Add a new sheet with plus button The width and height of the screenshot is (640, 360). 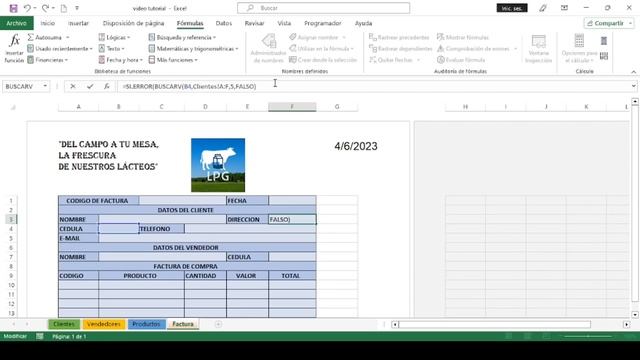[x=218, y=324]
